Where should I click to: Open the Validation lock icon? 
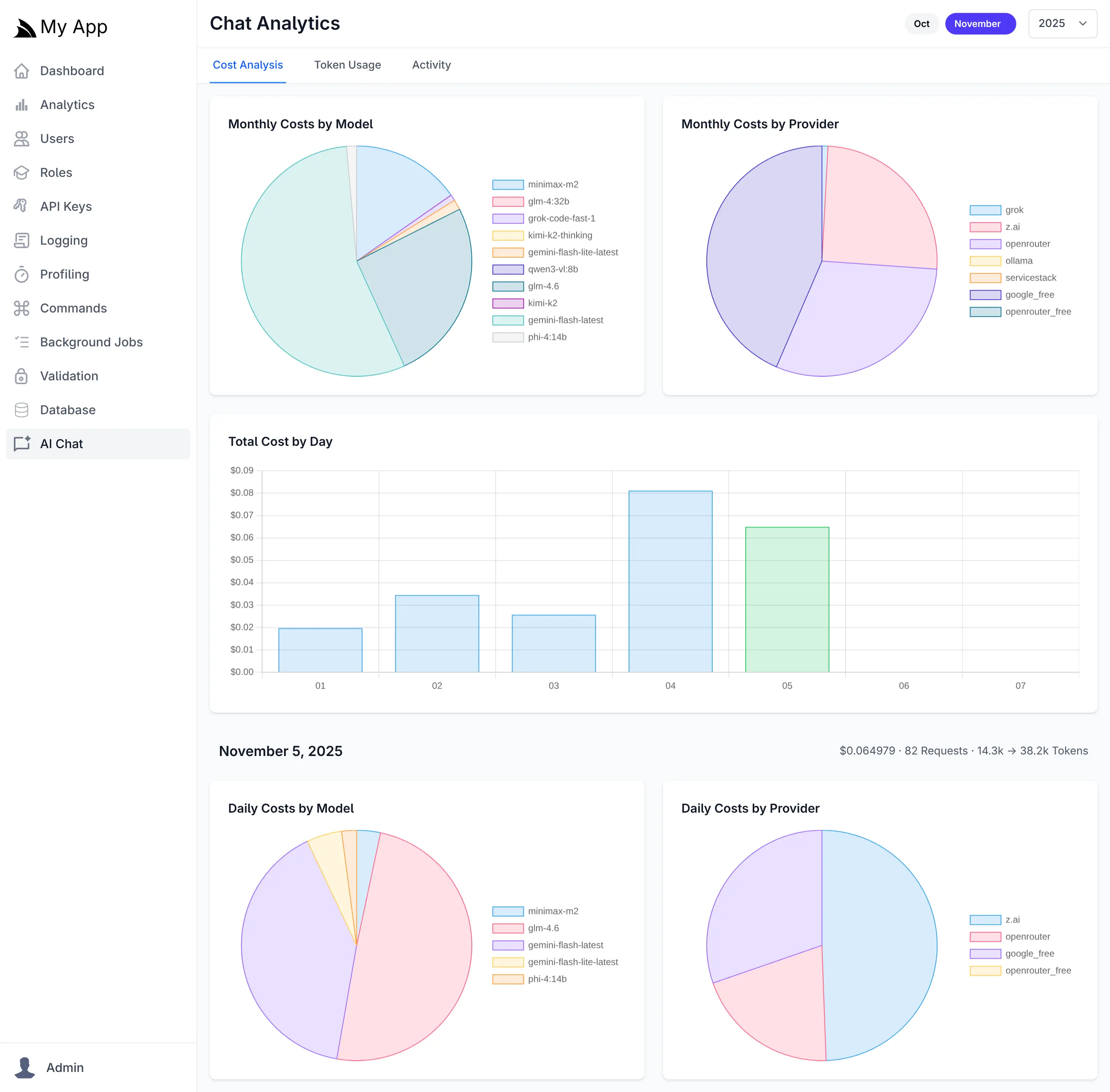point(21,376)
